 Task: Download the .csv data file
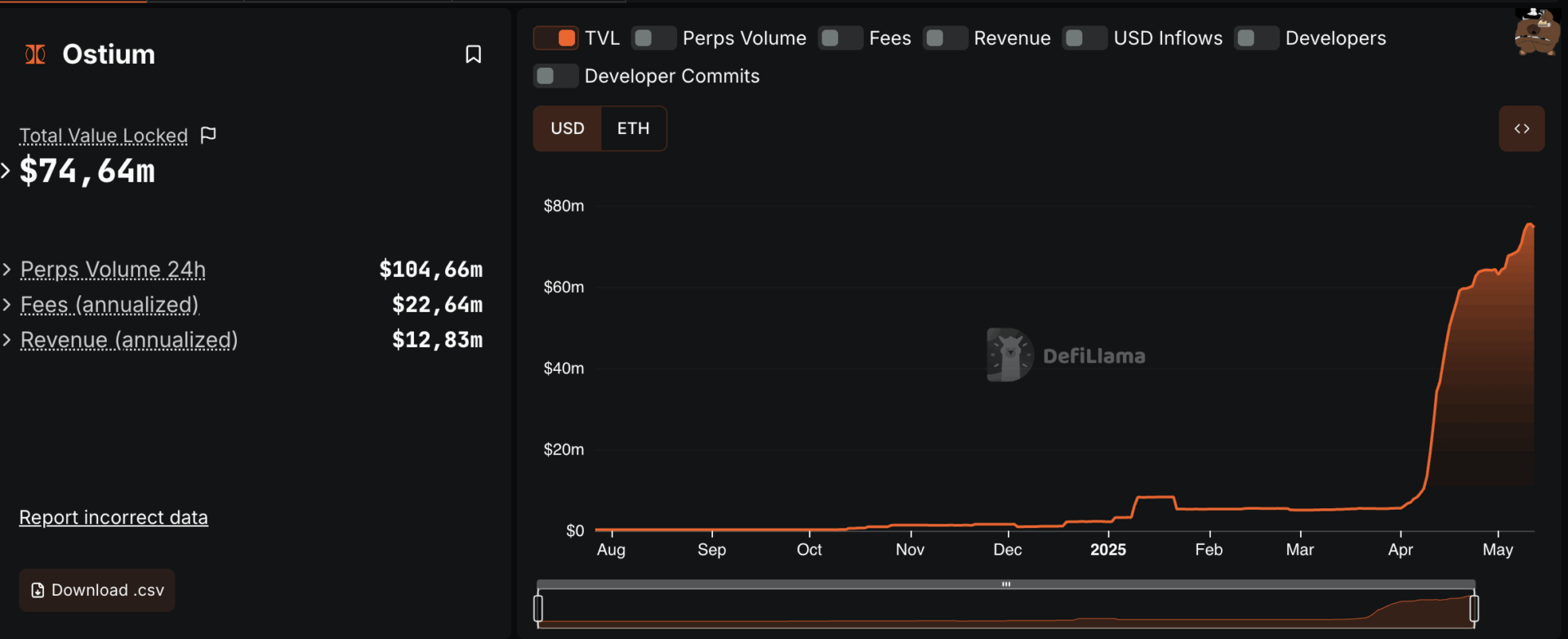[97, 590]
